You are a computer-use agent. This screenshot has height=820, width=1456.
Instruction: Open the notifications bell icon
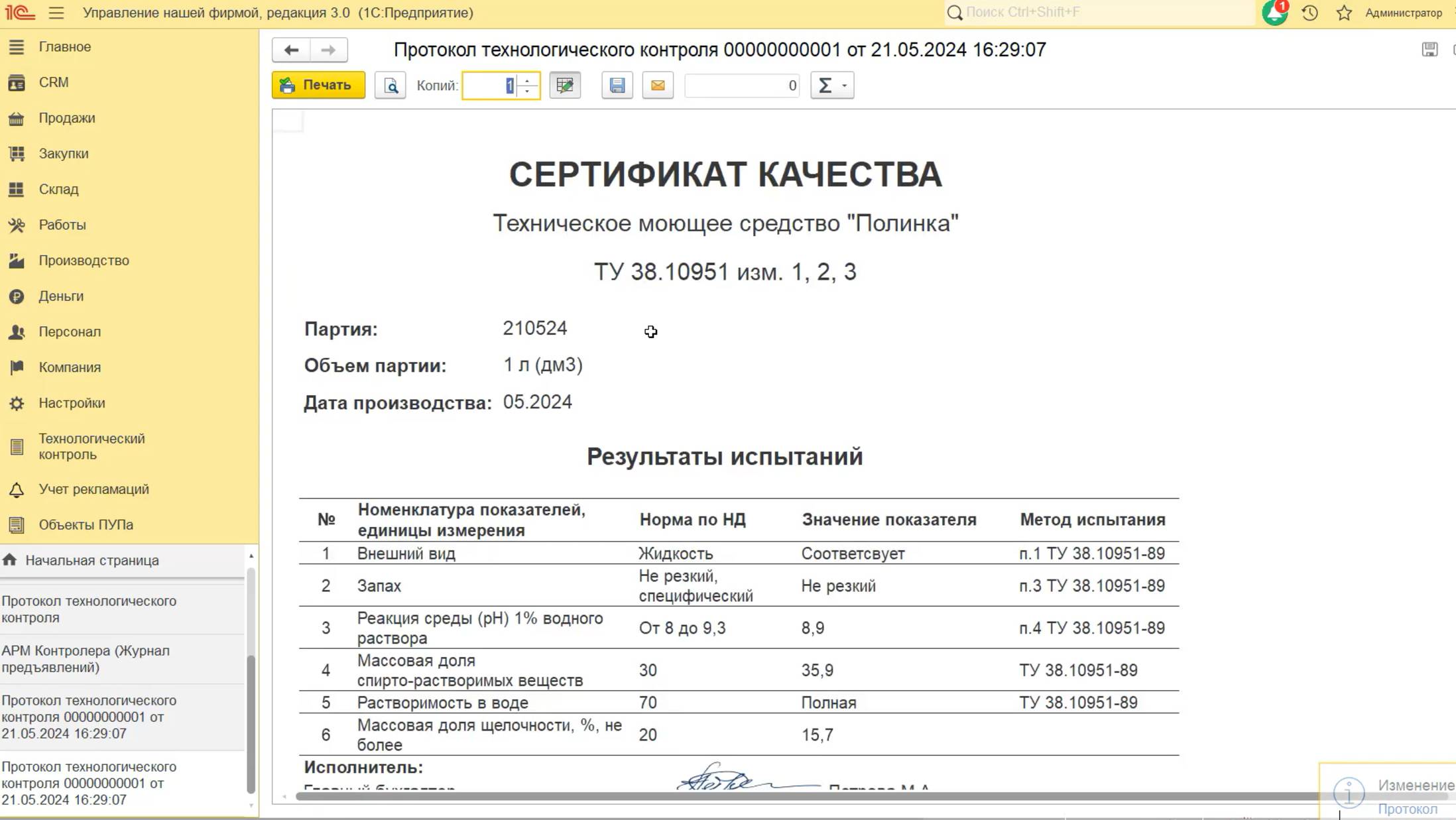coord(1274,13)
